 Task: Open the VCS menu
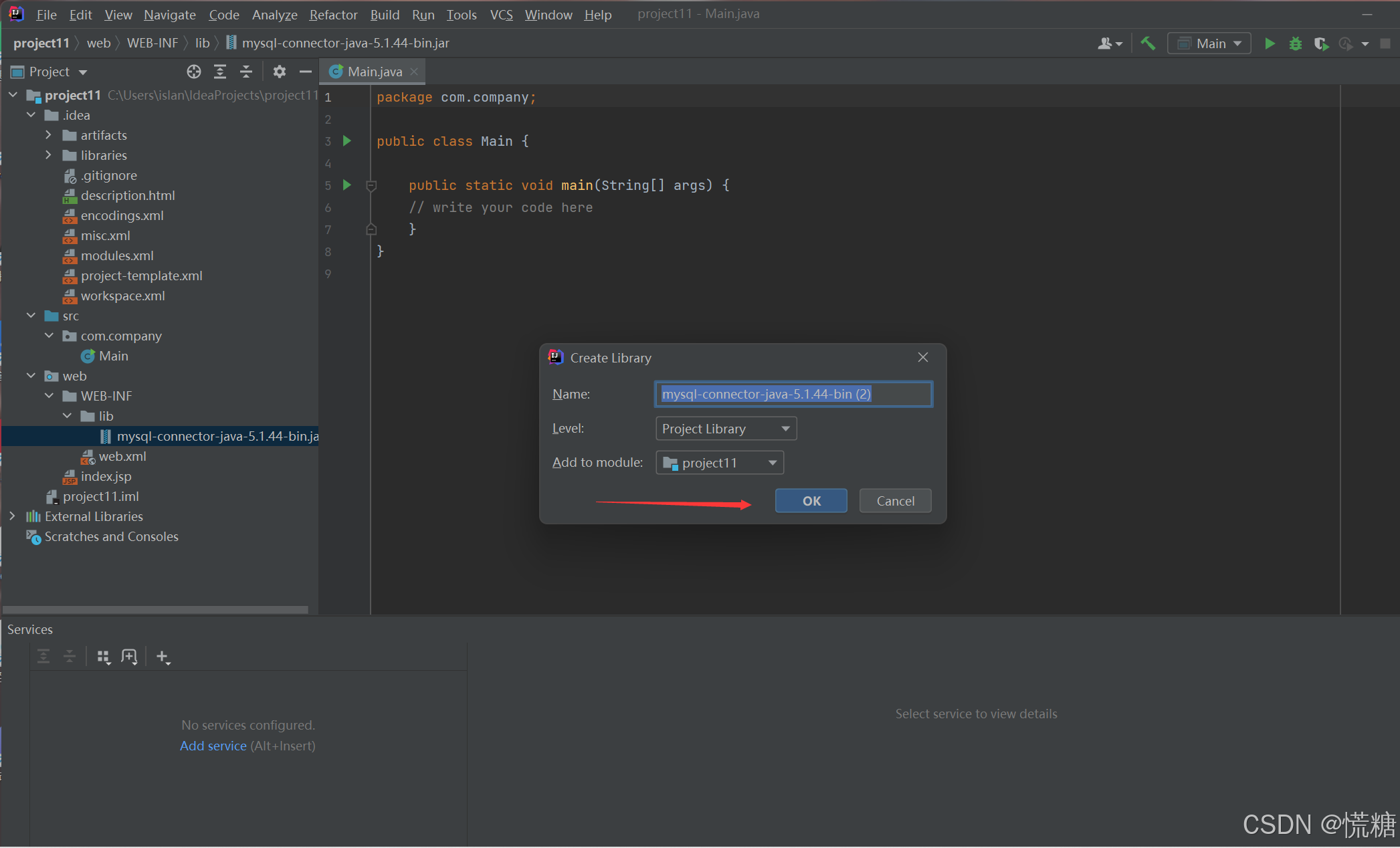point(501,14)
